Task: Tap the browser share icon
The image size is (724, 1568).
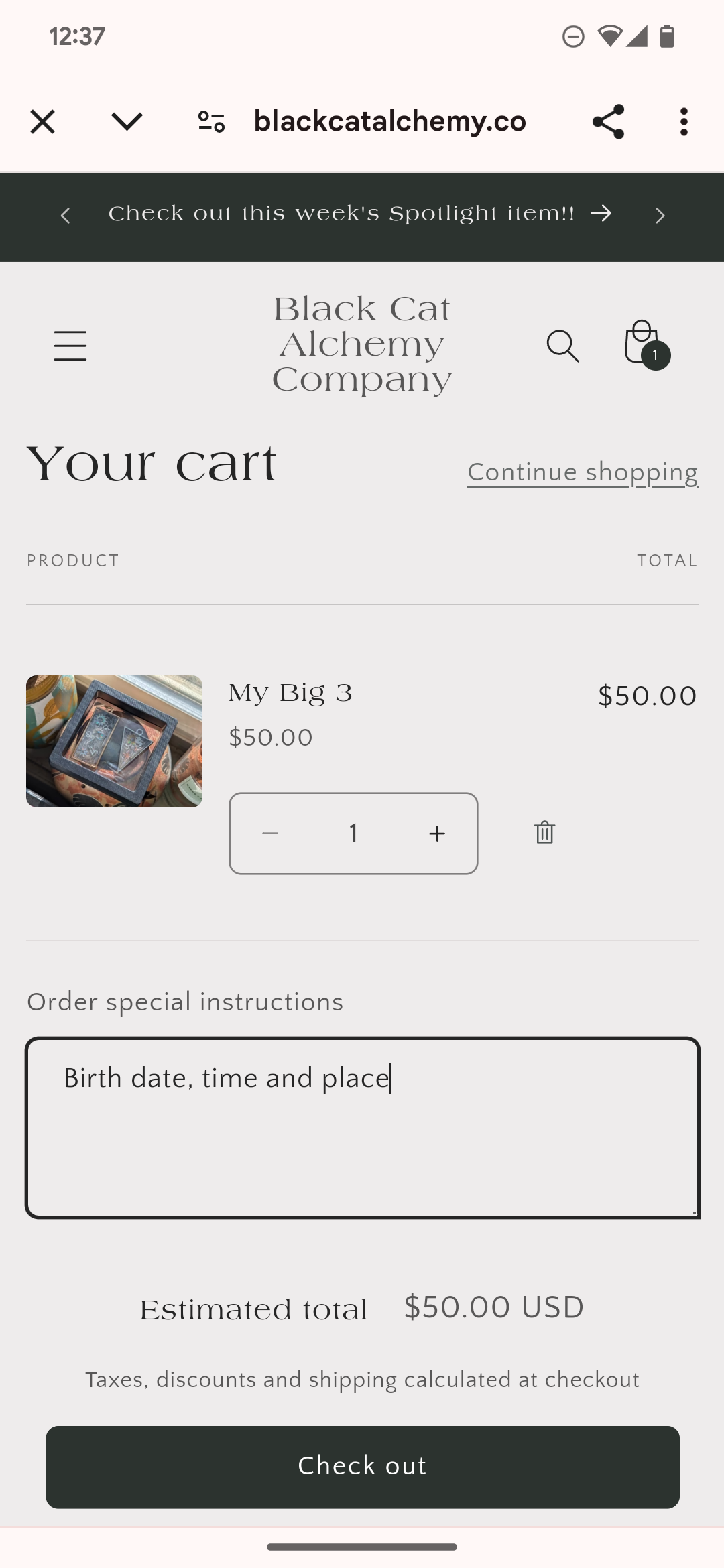Action: point(608,122)
